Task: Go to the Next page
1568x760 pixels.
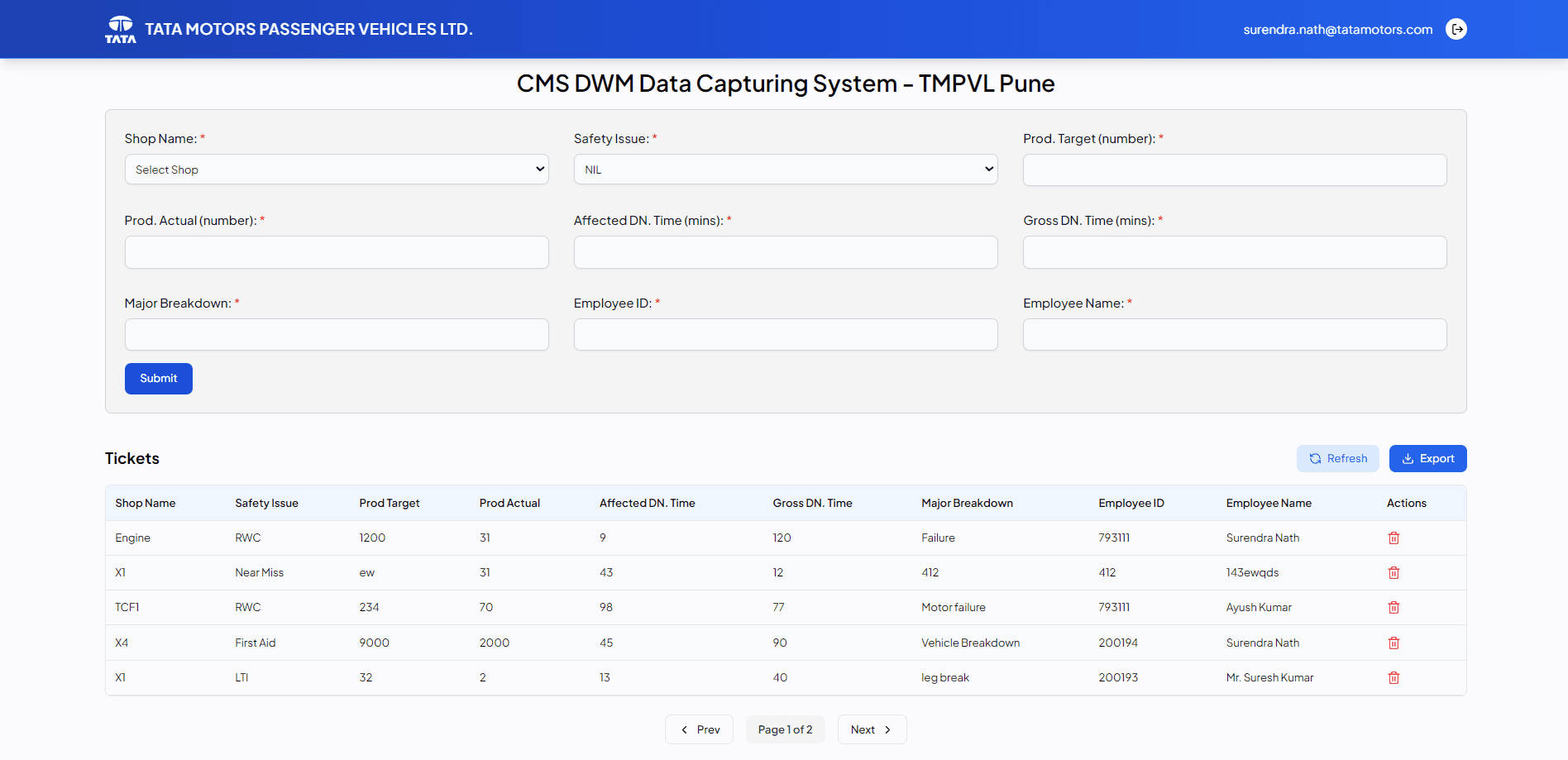Action: point(872,729)
